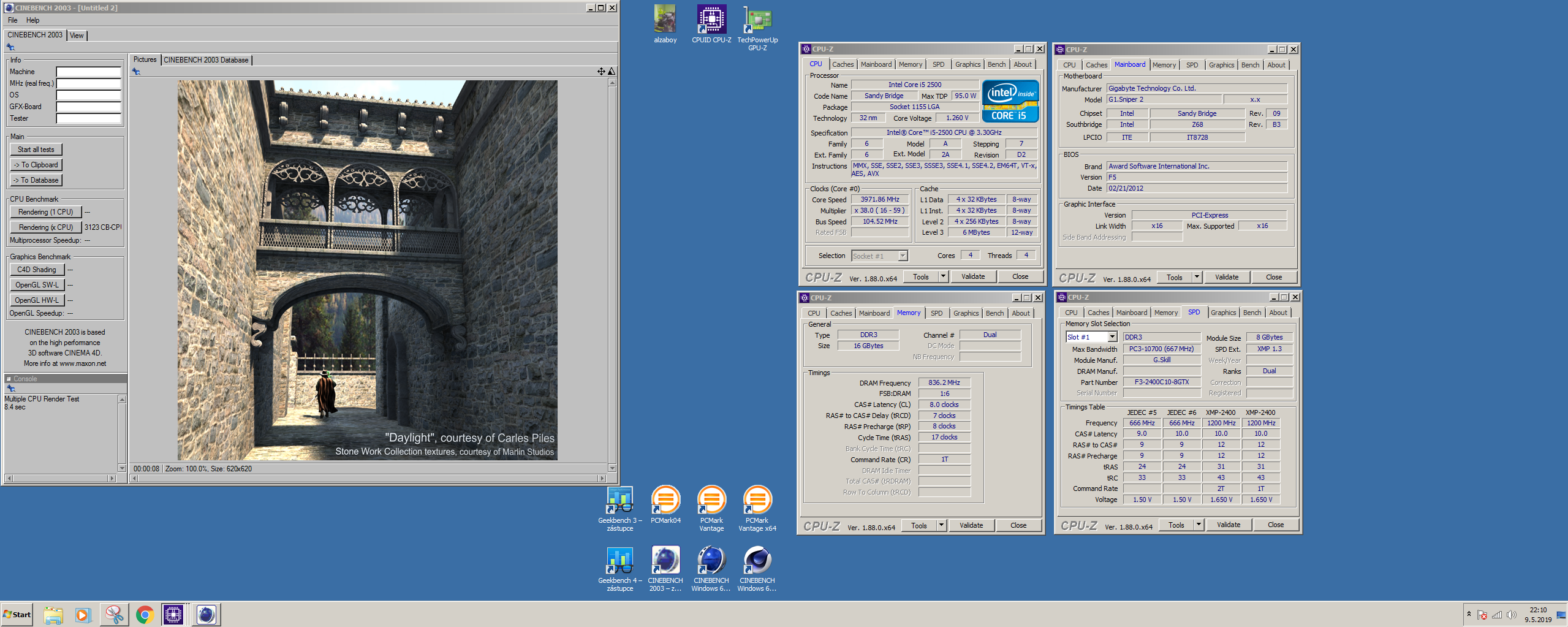Expand Tools dropdown arrow in CPU tab window
Viewport: 1568px width, 627px height.
point(944,277)
